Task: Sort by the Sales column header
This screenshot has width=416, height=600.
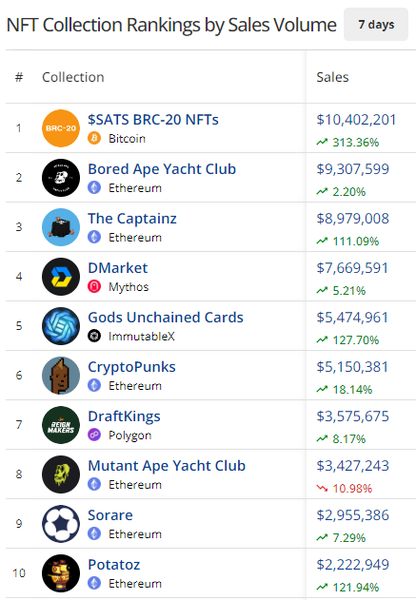Action: pos(332,77)
